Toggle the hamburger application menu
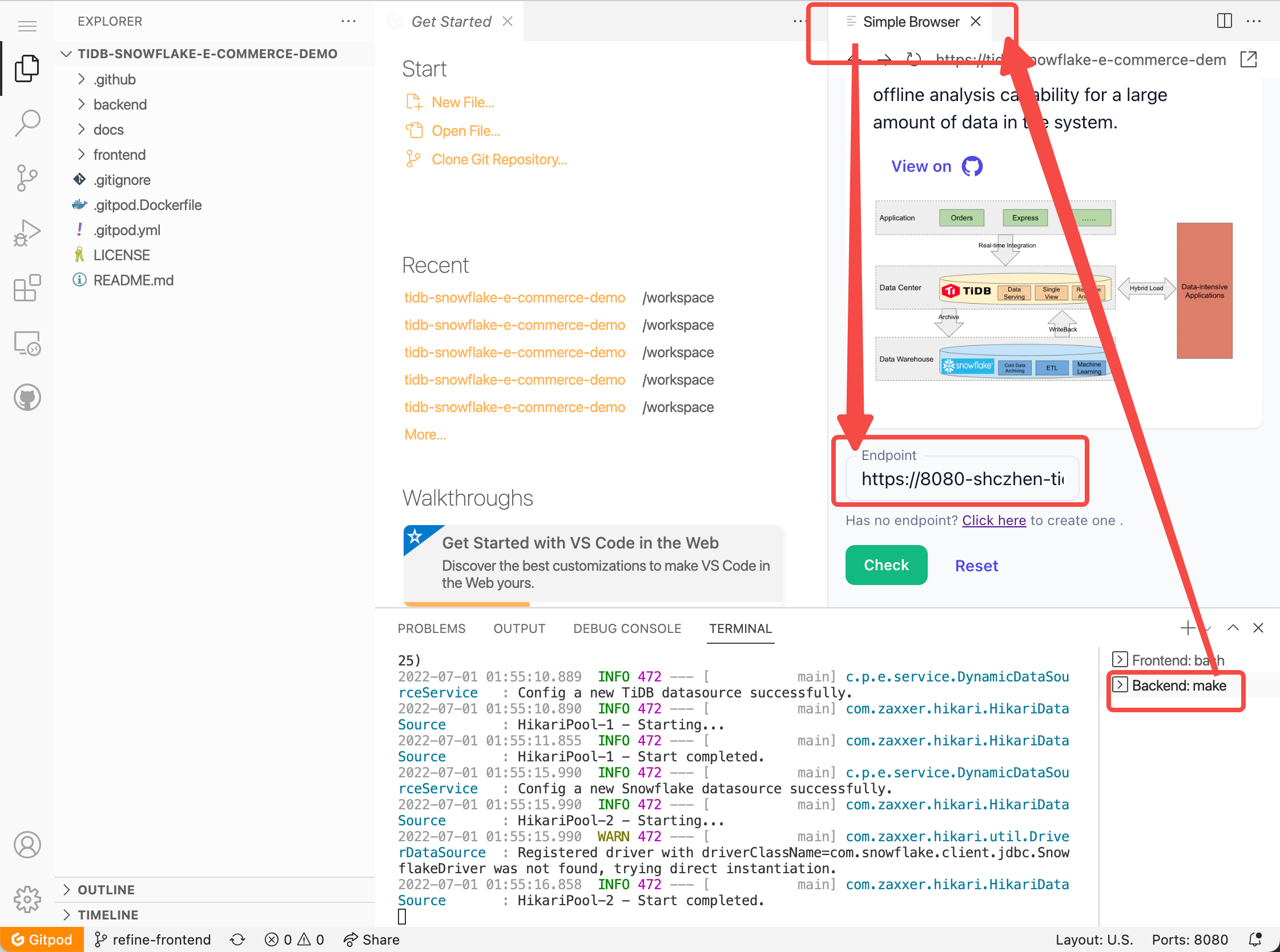 [27, 26]
